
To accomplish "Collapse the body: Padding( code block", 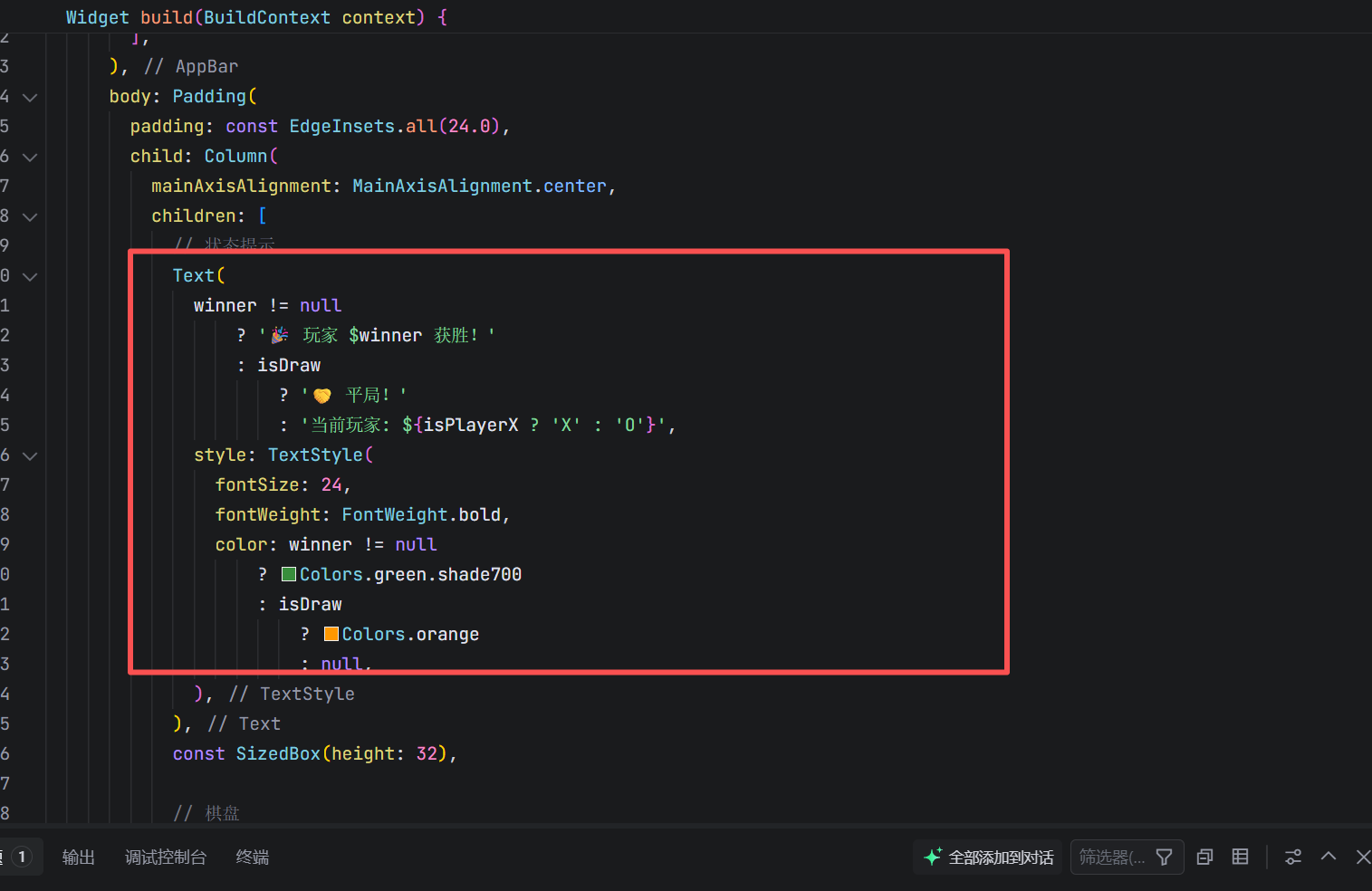I will pyautogui.click(x=30, y=97).
